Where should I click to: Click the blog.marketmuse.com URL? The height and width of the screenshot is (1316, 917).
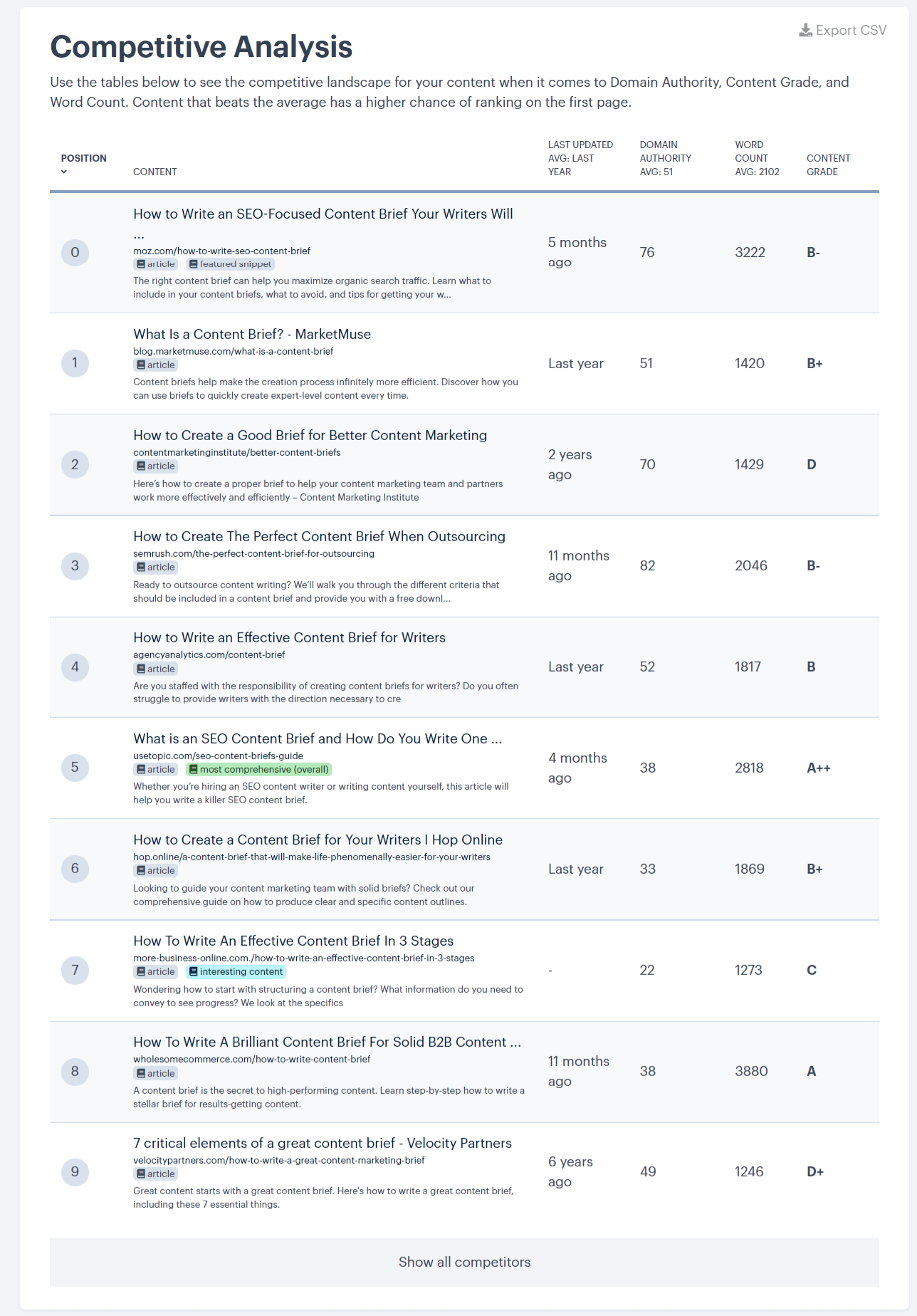point(233,351)
